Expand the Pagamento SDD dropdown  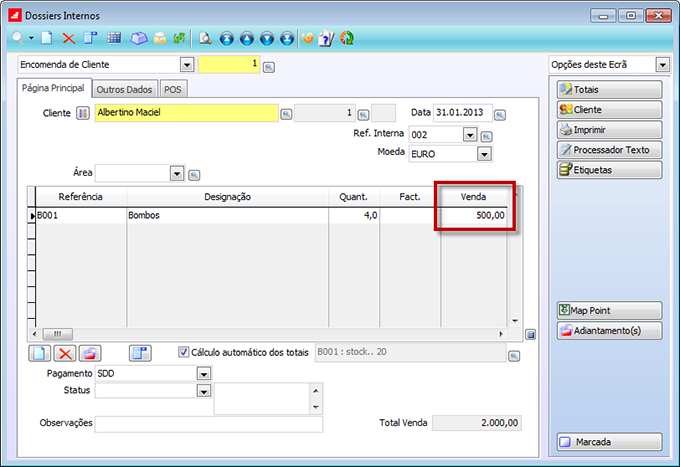(x=204, y=373)
